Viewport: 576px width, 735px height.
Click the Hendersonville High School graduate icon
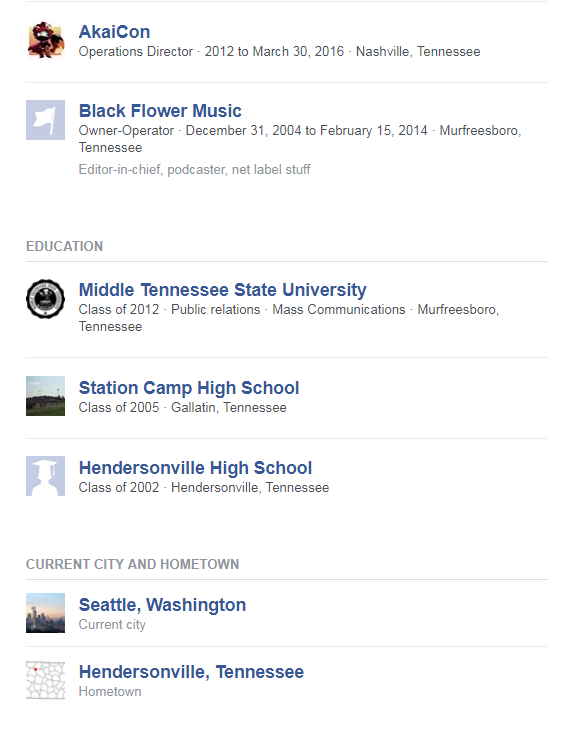pyautogui.click(x=45, y=476)
